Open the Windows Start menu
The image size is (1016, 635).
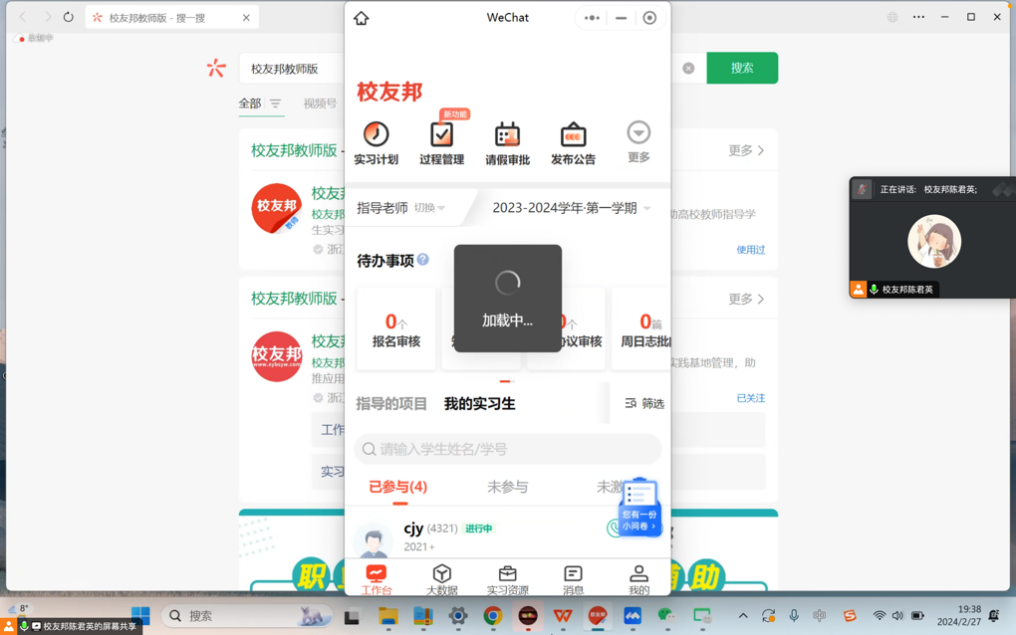pos(141,616)
